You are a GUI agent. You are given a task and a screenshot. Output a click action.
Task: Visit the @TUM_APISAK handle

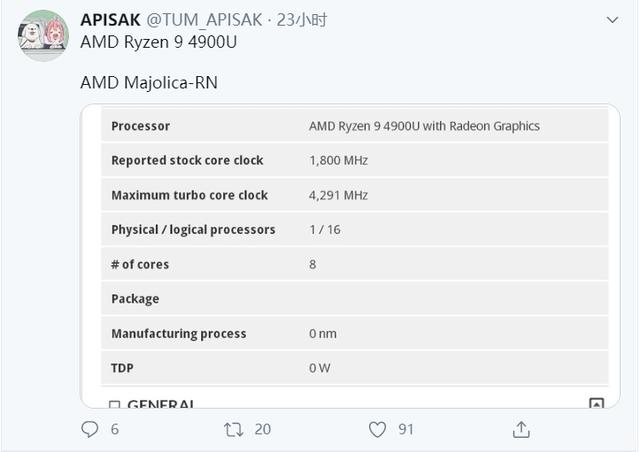(204, 20)
